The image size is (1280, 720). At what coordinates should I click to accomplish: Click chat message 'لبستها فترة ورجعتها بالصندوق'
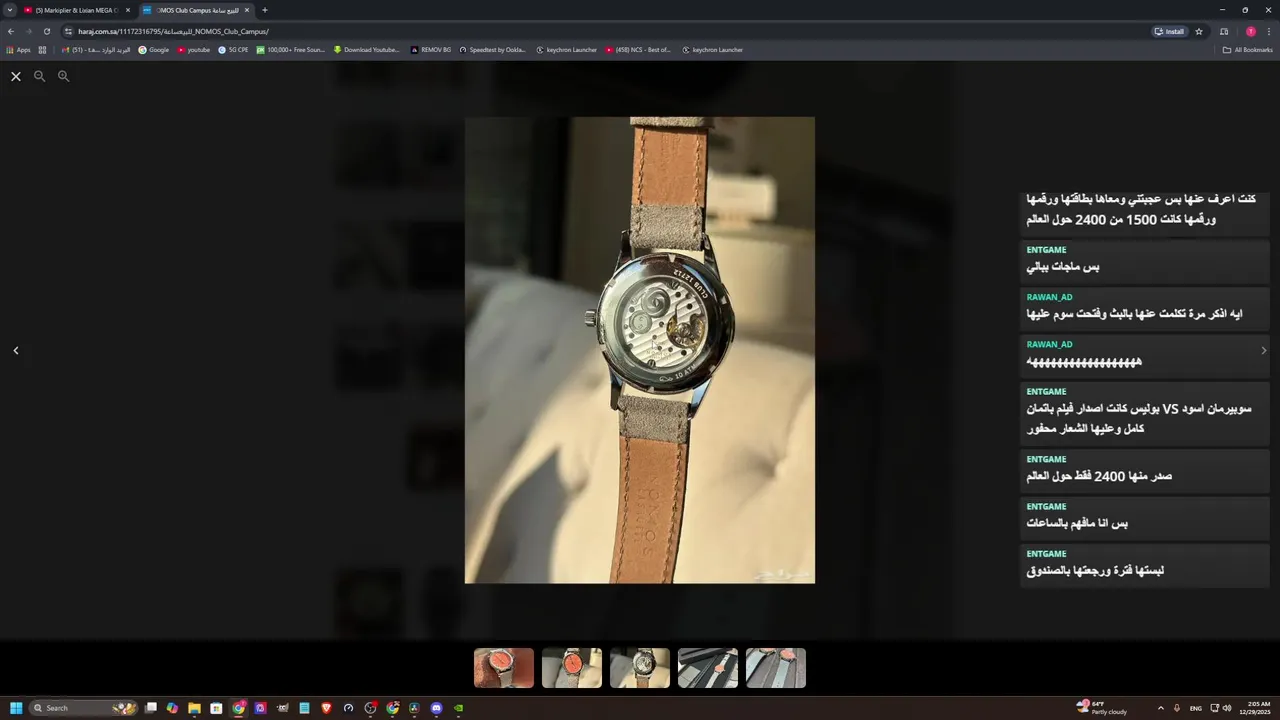[1095, 570]
